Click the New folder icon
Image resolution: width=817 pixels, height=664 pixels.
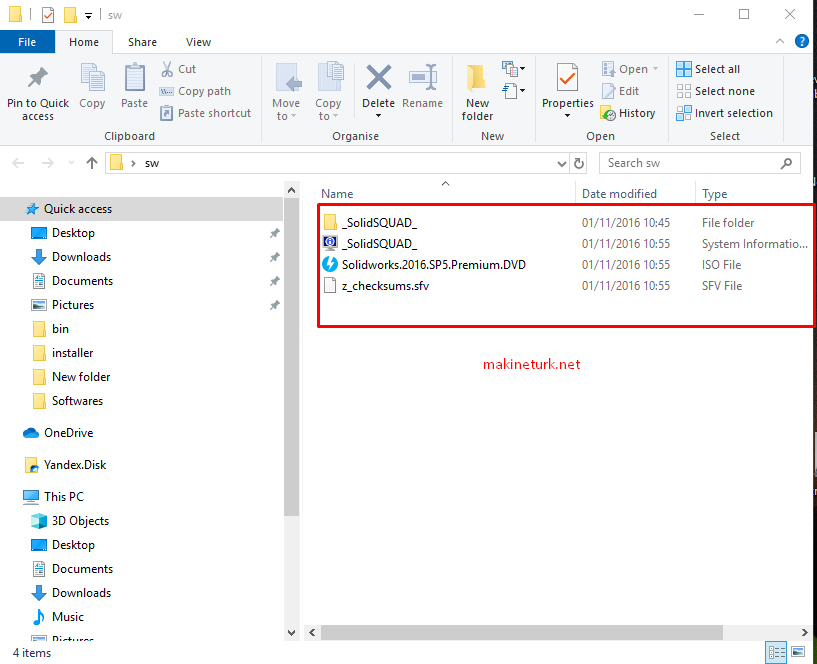[476, 78]
